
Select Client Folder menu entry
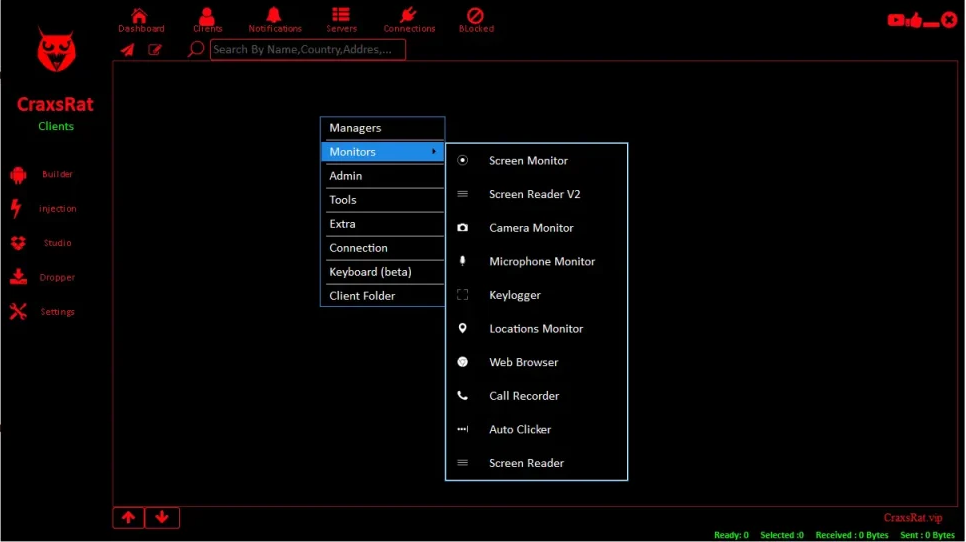pos(383,296)
